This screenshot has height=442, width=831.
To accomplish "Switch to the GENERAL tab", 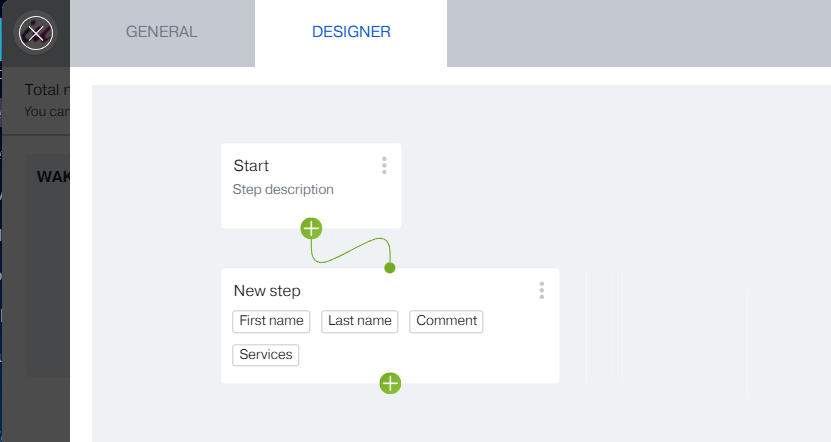I will (x=162, y=32).
